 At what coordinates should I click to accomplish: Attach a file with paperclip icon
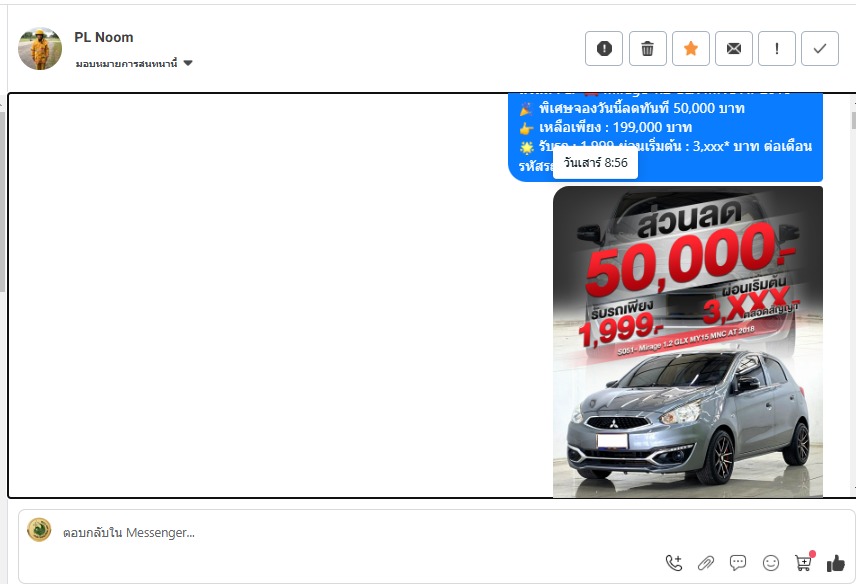tap(706, 563)
